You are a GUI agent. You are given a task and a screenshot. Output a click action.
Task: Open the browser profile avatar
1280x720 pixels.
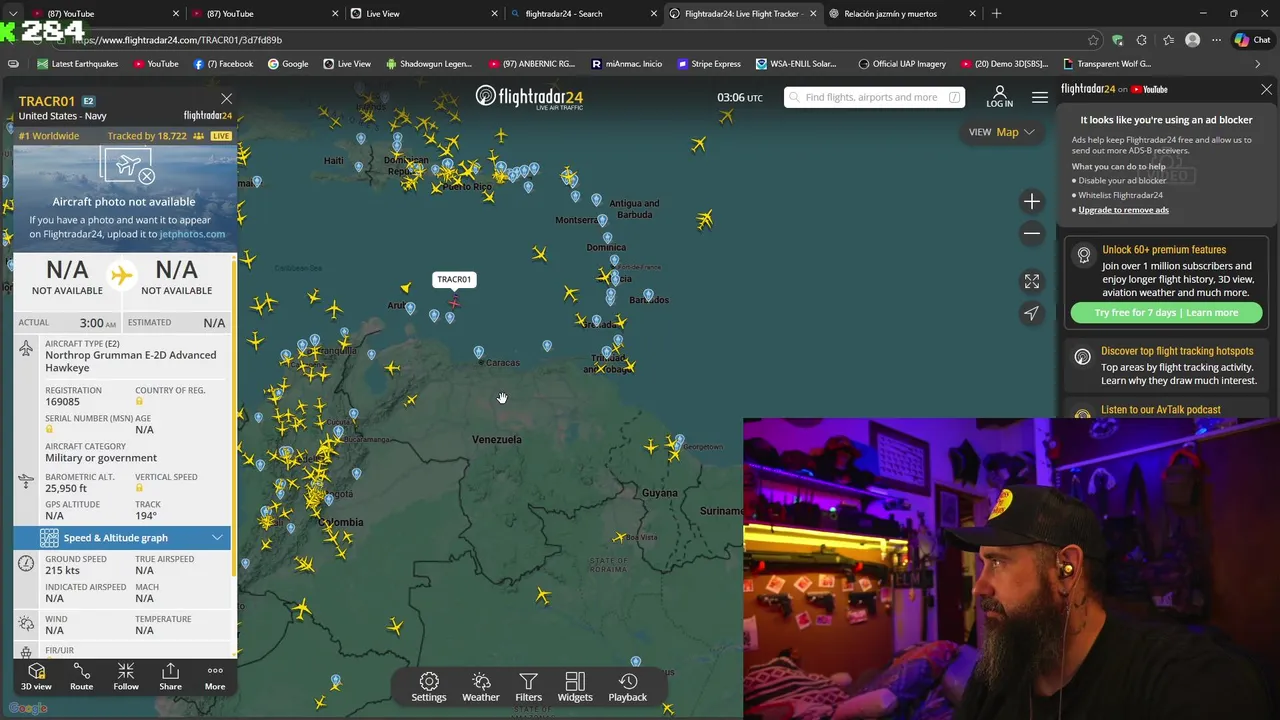pos(1192,40)
